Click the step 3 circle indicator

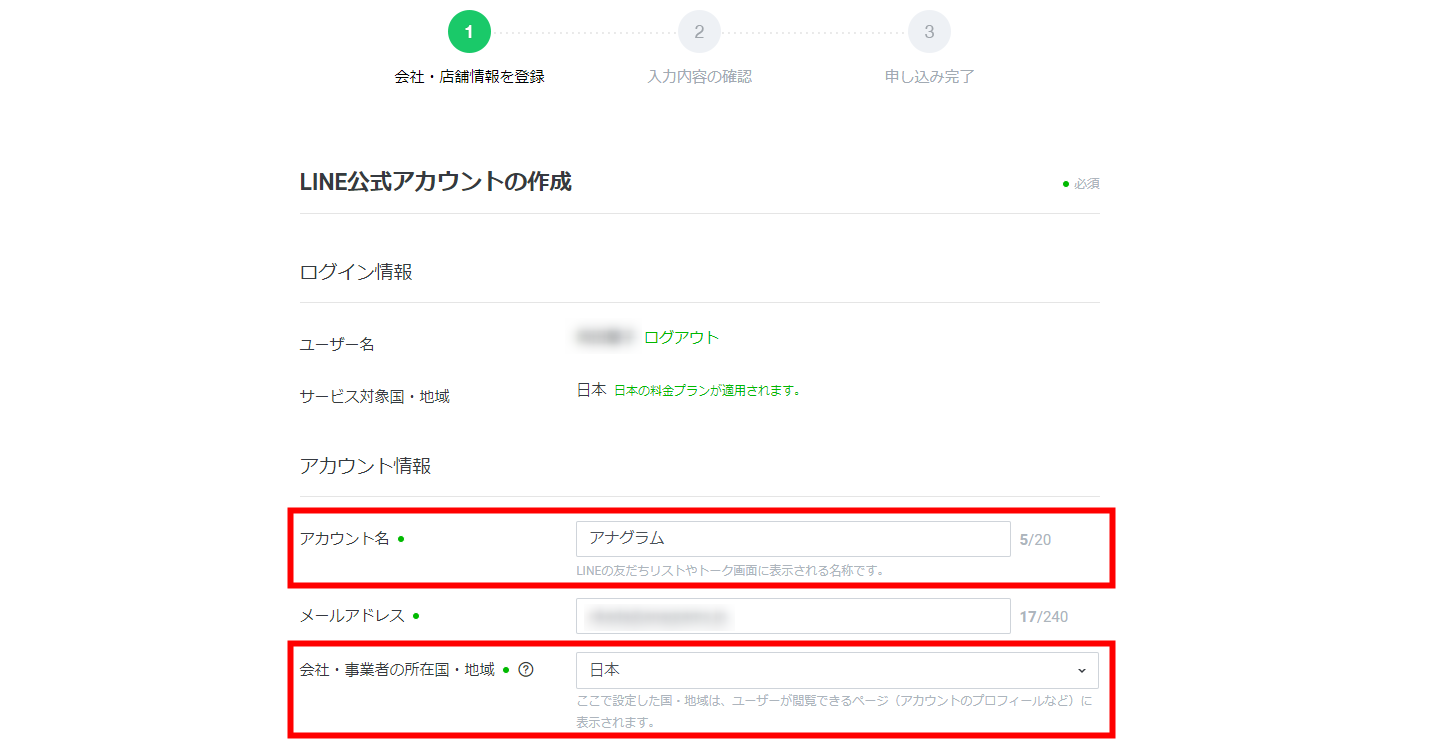point(929,32)
